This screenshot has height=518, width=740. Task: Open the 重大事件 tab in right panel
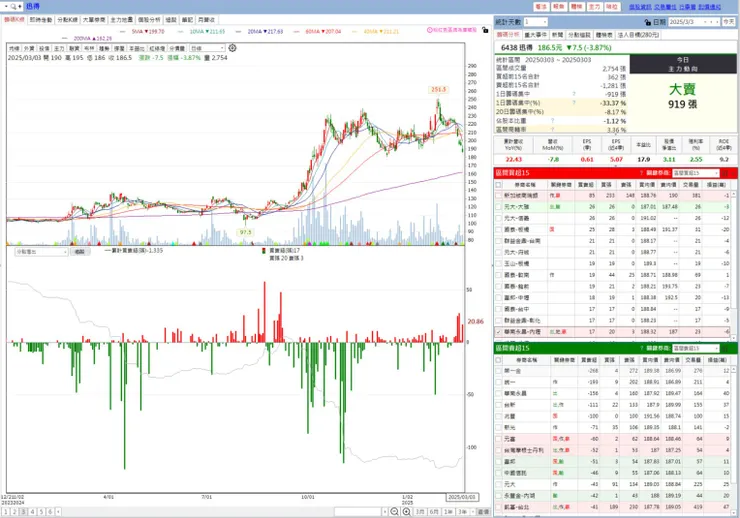coord(536,35)
